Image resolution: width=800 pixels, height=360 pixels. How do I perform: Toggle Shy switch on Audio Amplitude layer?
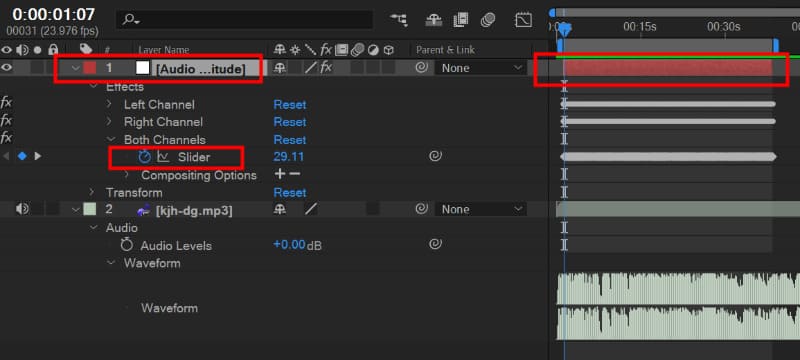280,67
